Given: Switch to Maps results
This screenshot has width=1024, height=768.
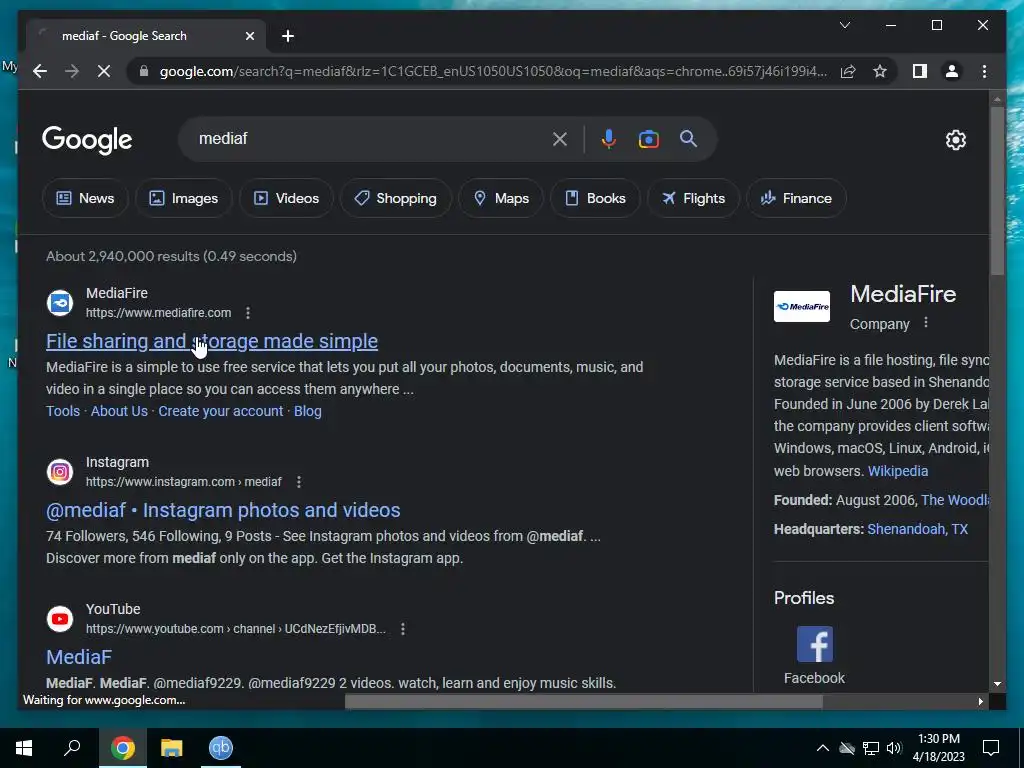Looking at the screenshot, I should point(501,198).
